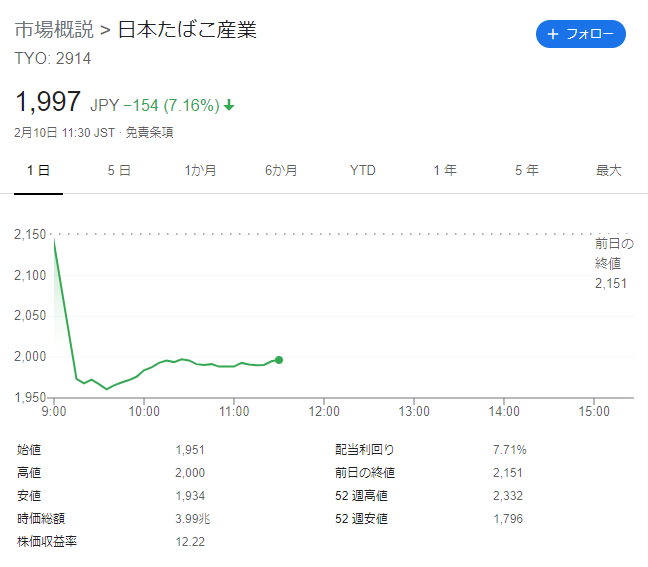Click the 2,100 y-axis label

30,275
